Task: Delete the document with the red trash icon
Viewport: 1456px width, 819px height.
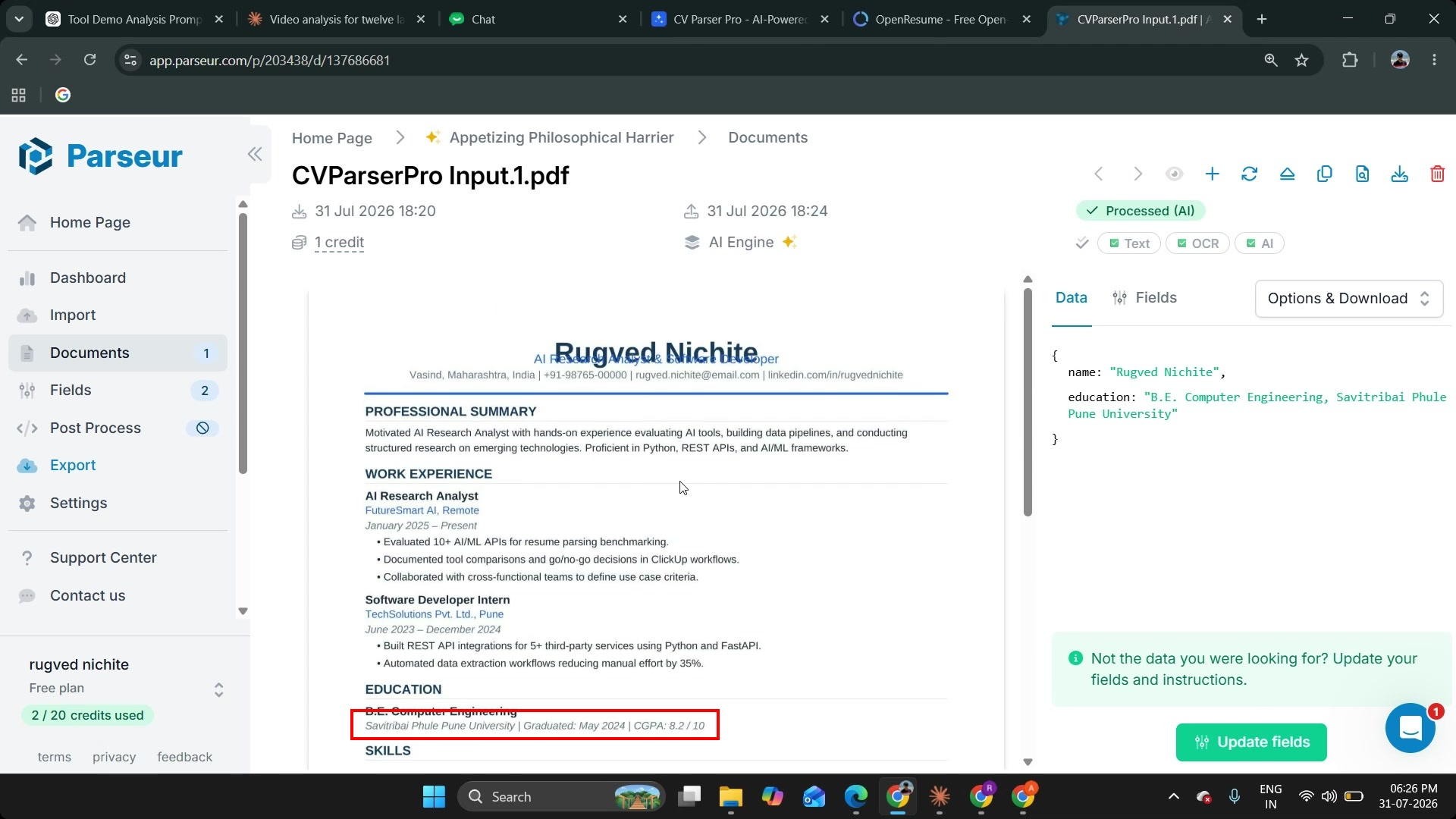Action: (x=1437, y=174)
